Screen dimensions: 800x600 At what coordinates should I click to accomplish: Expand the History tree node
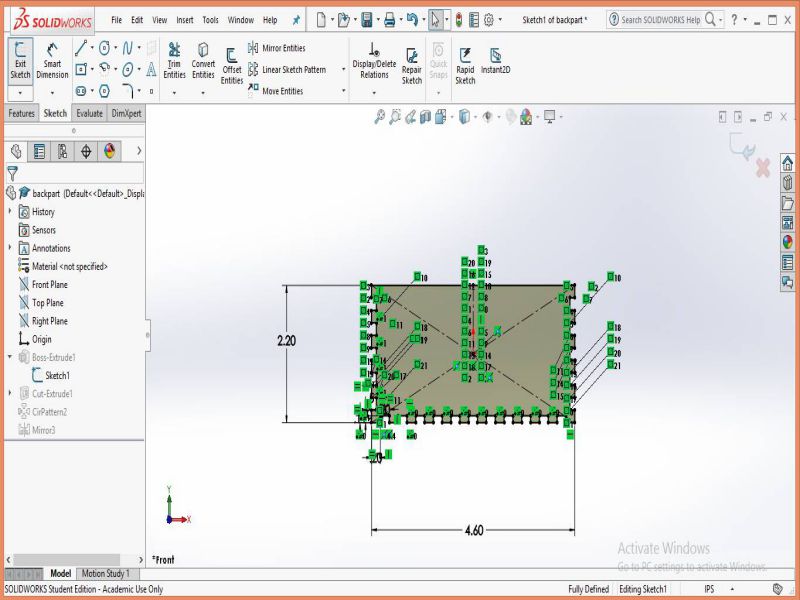pyautogui.click(x=9, y=211)
